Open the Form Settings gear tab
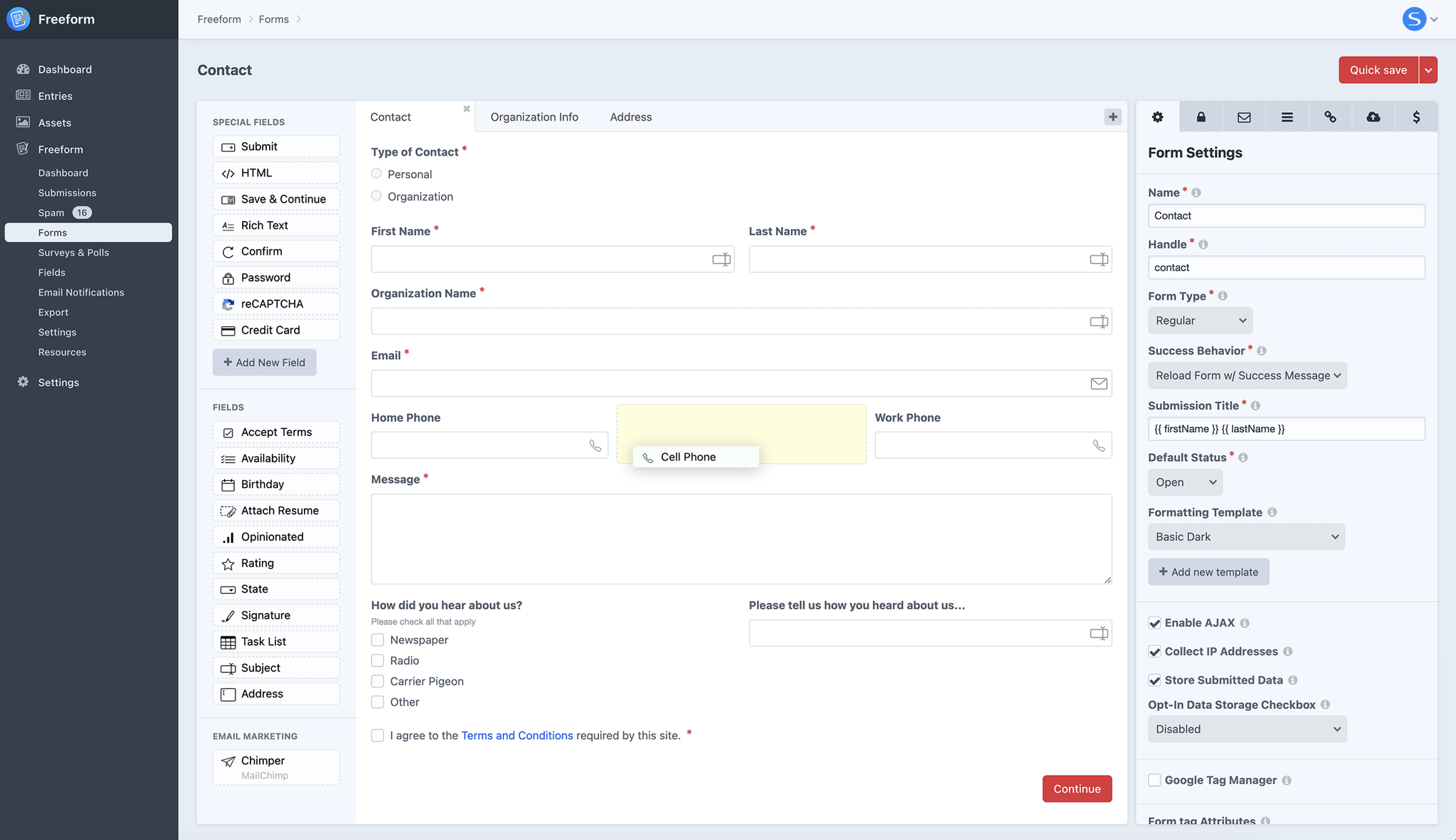Screen dimensions: 1456x840 coord(1158,116)
